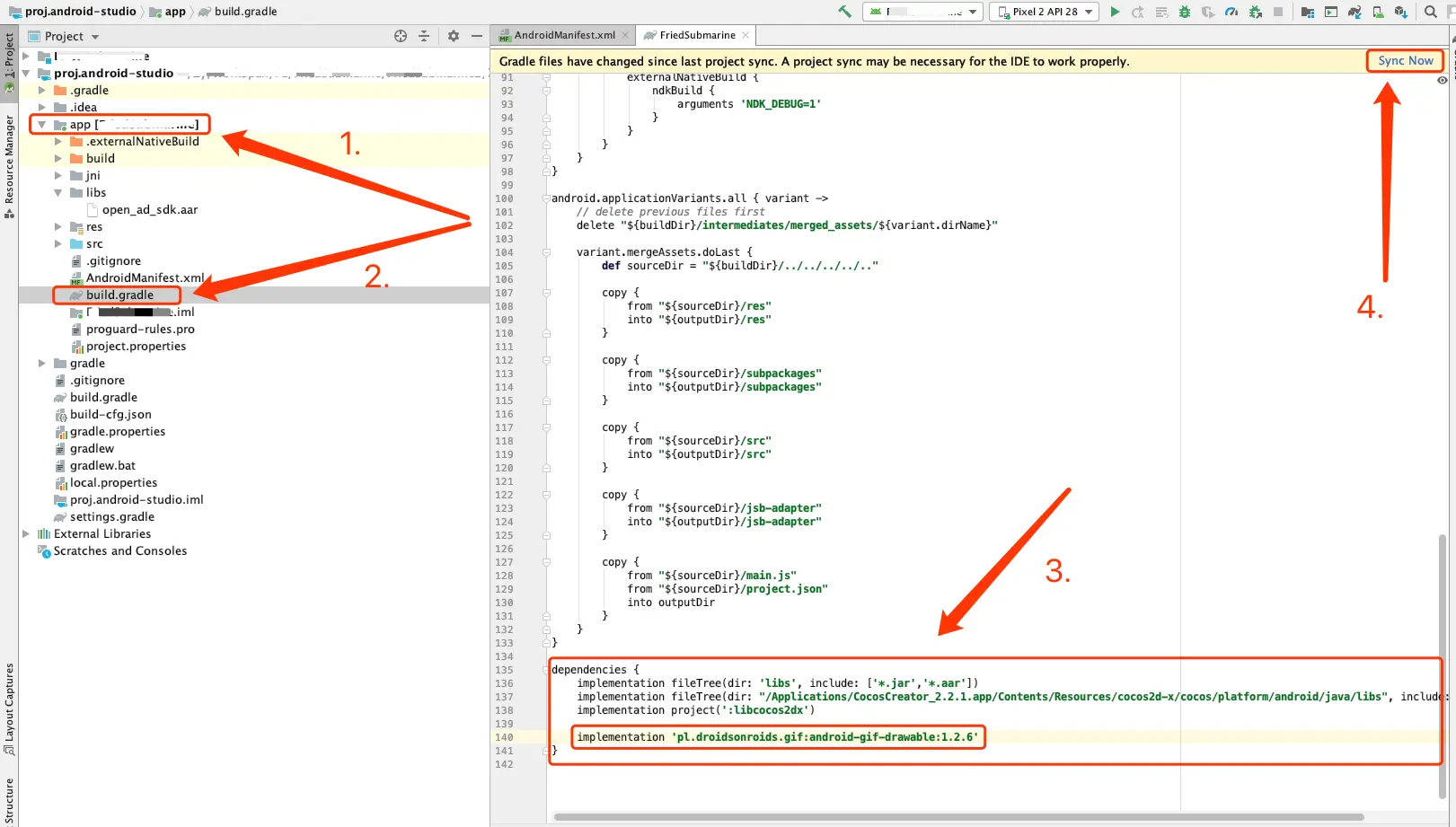Expand the .idea folder arrow
The height and width of the screenshot is (827, 1456).
click(x=41, y=108)
